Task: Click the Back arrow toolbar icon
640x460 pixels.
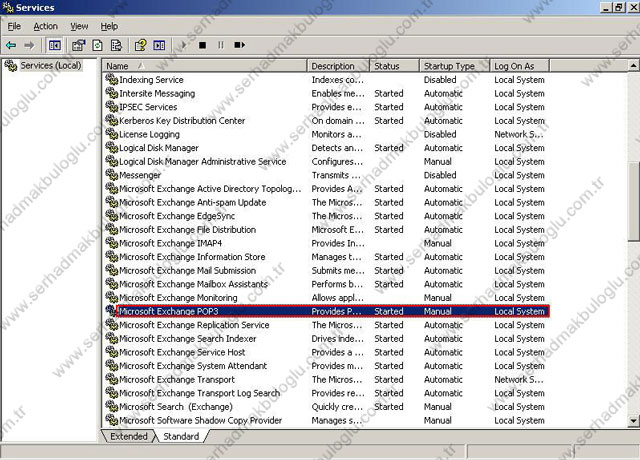Action: (11, 45)
